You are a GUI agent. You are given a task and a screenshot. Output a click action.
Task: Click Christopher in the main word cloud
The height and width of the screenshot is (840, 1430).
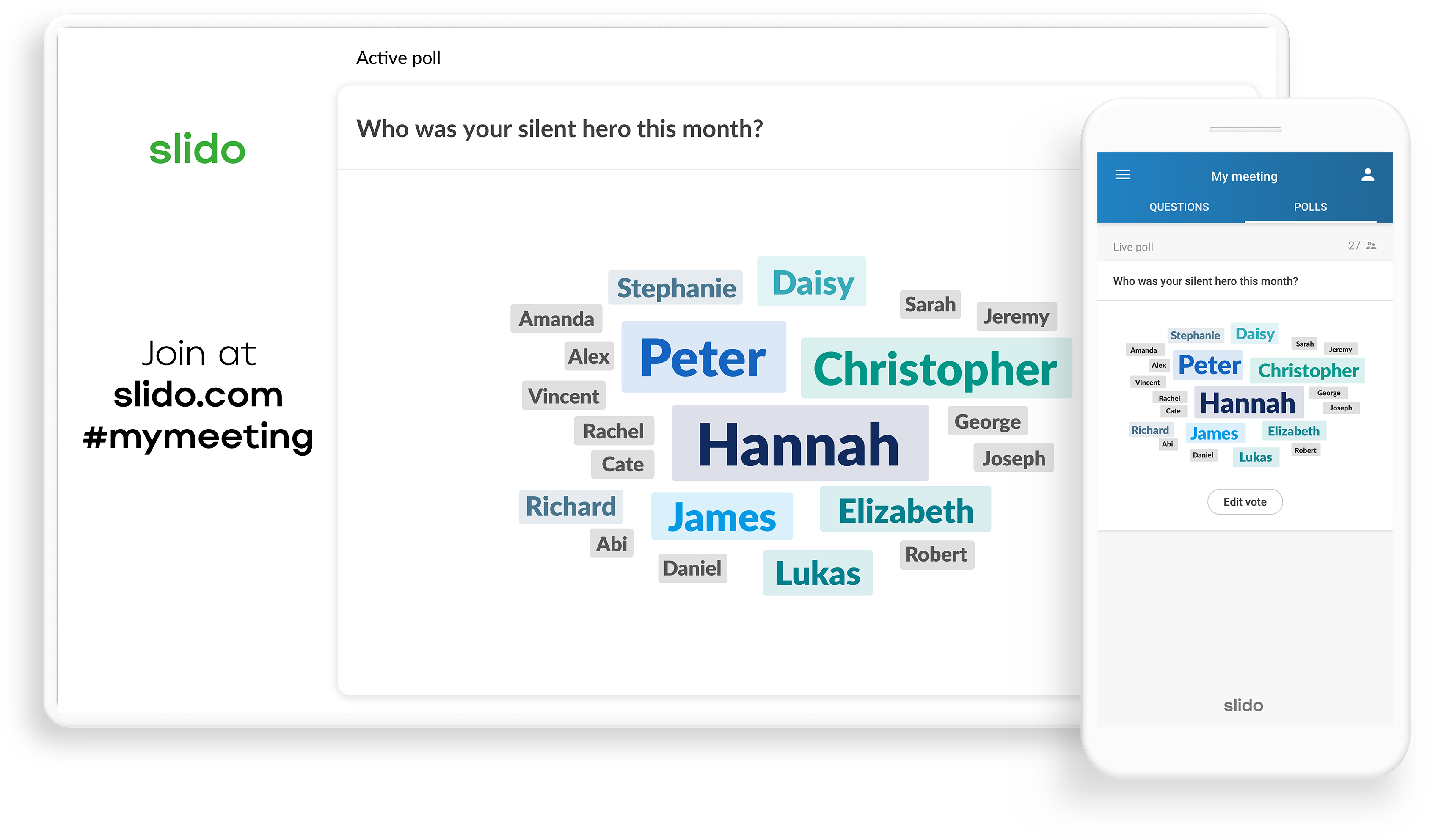pos(935,369)
